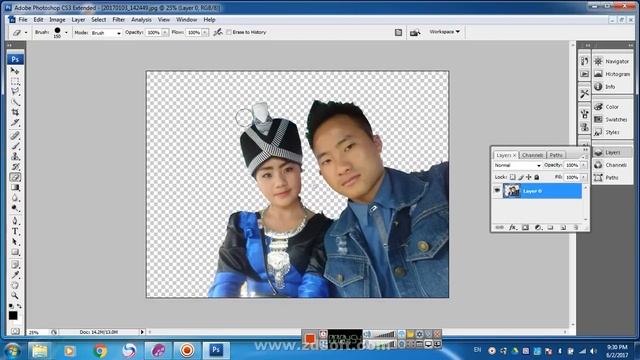Toggle airbrush mode in options bar
The image size is (640, 360).
click(218, 32)
